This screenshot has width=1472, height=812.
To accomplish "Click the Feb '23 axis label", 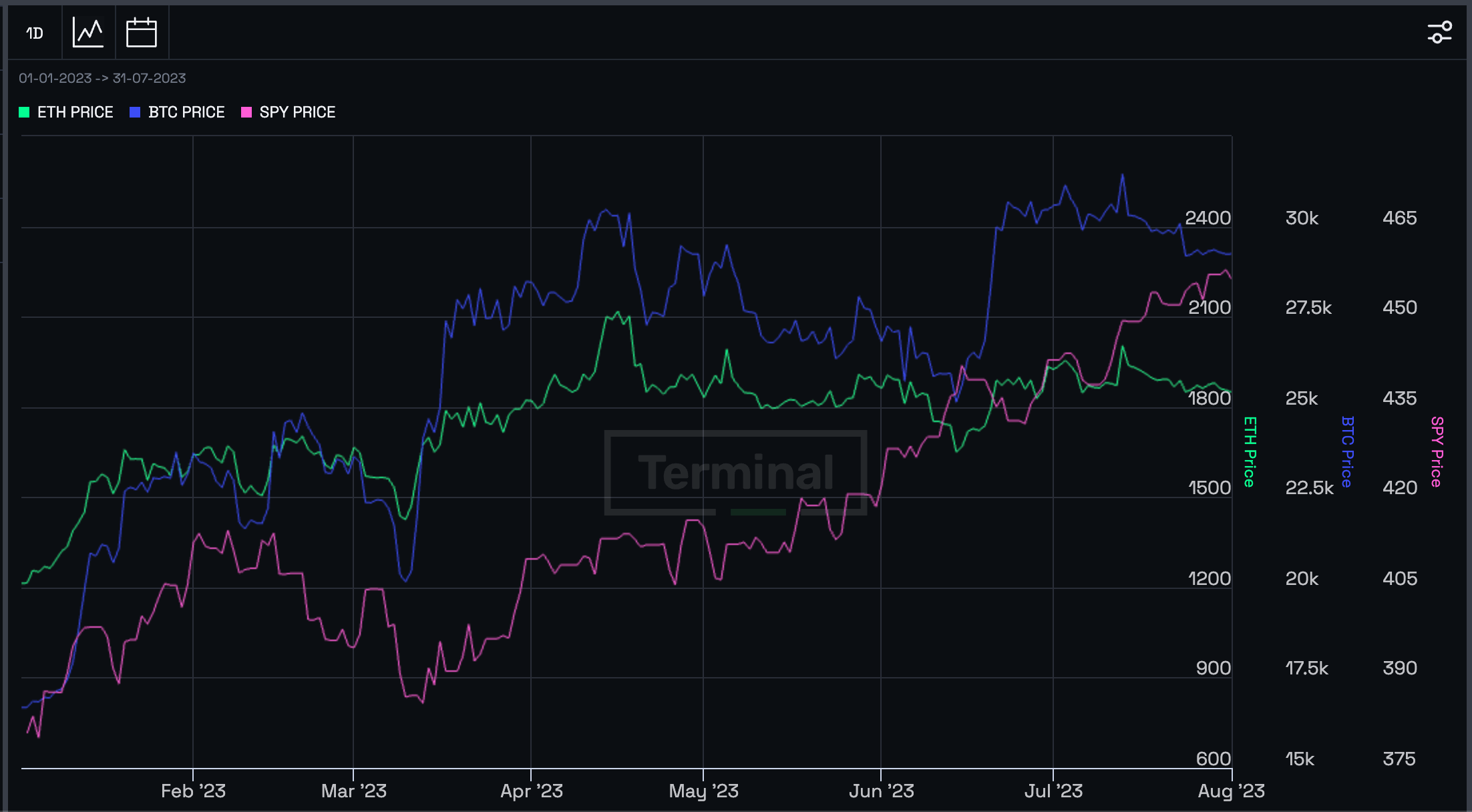I will pyautogui.click(x=193, y=791).
